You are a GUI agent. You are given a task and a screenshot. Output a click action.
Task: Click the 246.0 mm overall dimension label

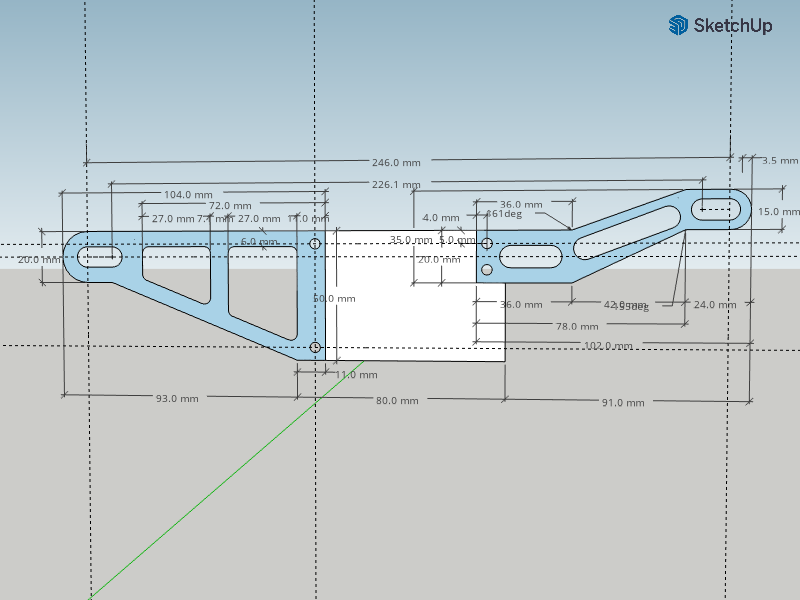tap(395, 162)
